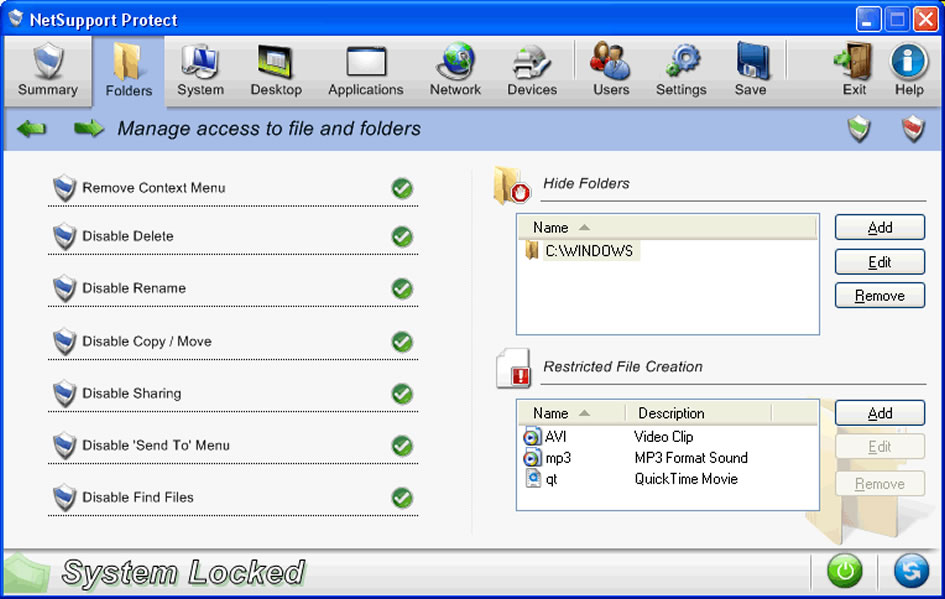Image resolution: width=945 pixels, height=599 pixels.
Task: Click the shield icon beside Disable Rename
Action: [64, 289]
